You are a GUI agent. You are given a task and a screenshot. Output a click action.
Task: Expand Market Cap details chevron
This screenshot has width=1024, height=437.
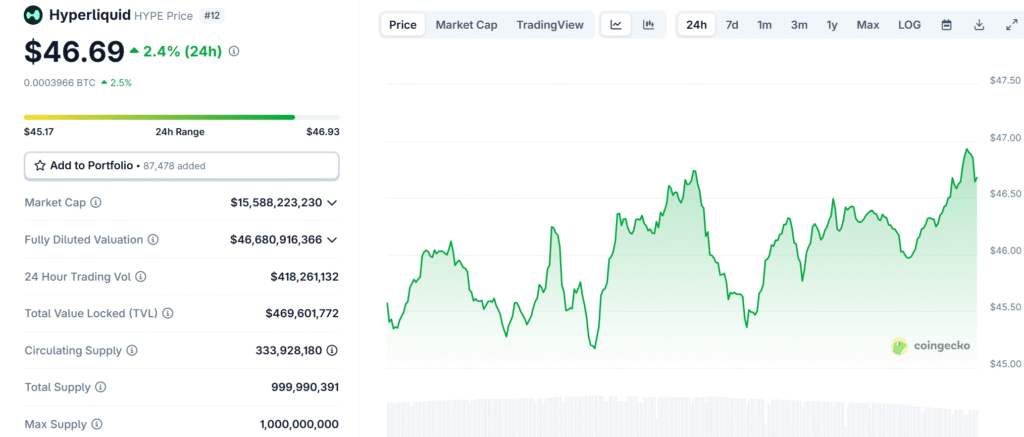coord(332,203)
